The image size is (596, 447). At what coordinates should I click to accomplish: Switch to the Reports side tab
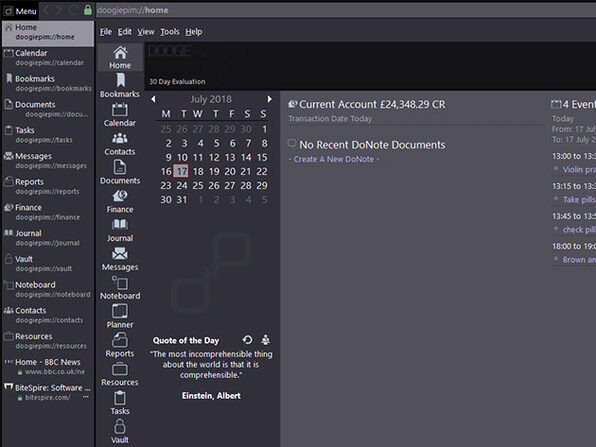[x=48, y=187]
